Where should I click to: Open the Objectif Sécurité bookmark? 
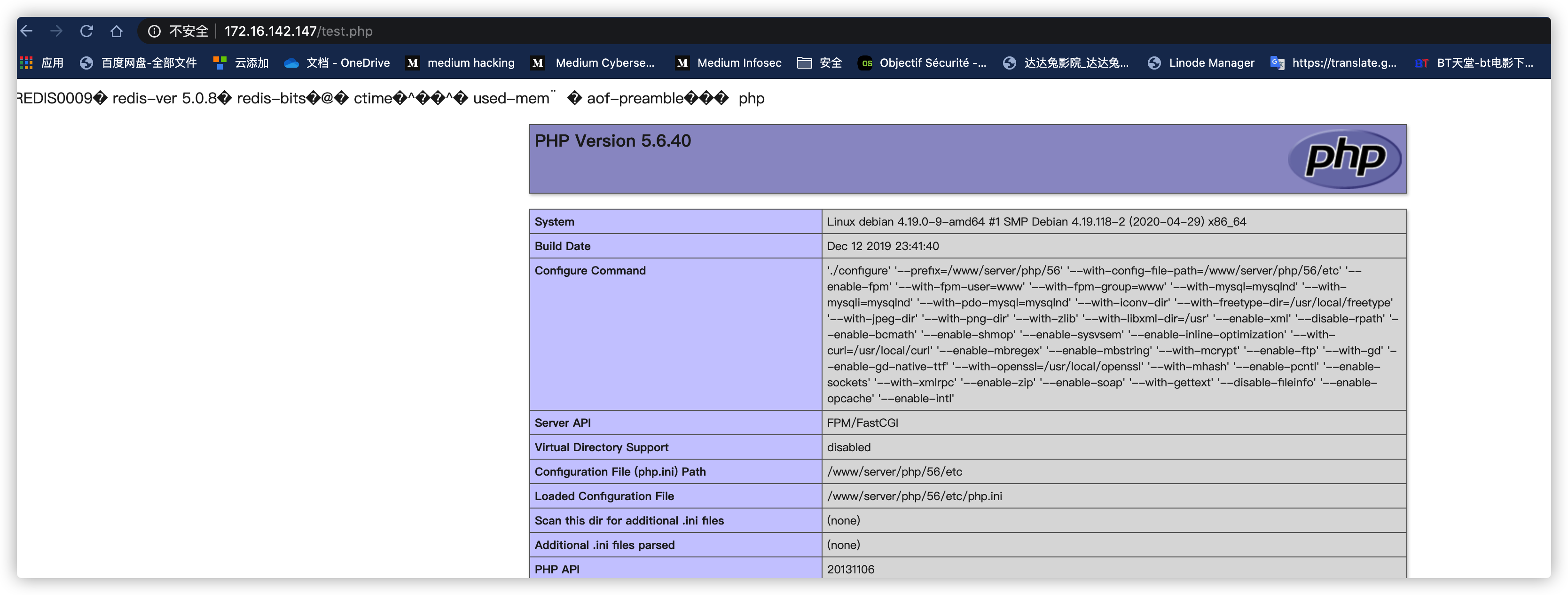[x=922, y=63]
